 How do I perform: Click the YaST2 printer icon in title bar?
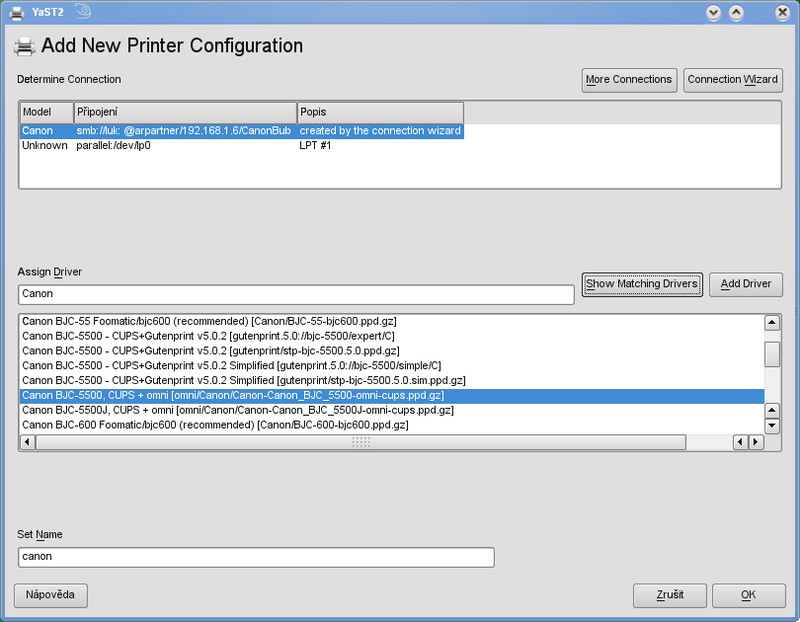(x=17, y=12)
